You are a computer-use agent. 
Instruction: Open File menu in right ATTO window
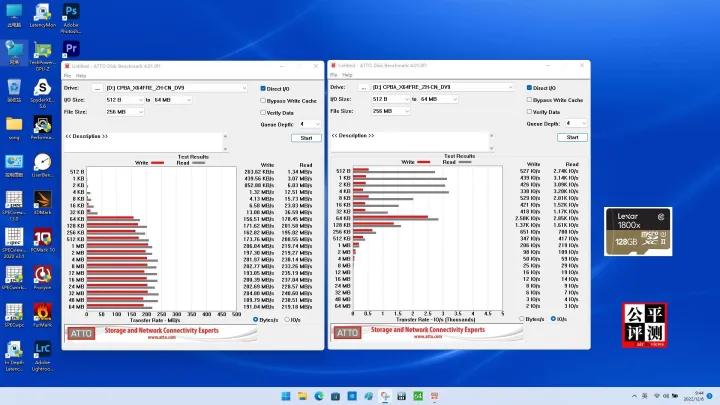click(x=333, y=74)
